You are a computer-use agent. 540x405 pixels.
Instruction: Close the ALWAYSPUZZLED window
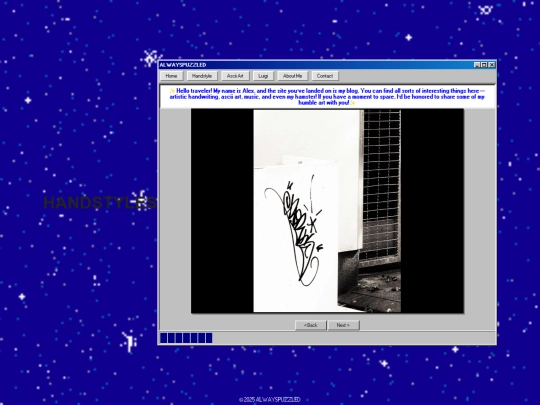(492, 65)
